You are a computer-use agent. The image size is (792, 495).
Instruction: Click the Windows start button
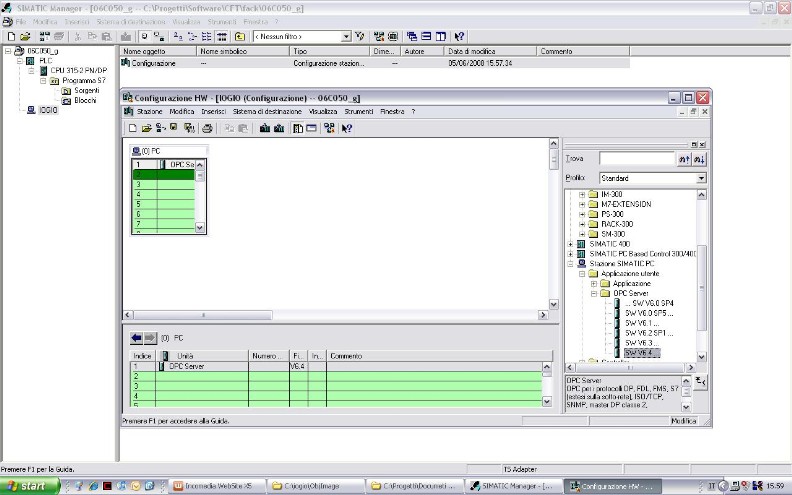tap(28, 486)
